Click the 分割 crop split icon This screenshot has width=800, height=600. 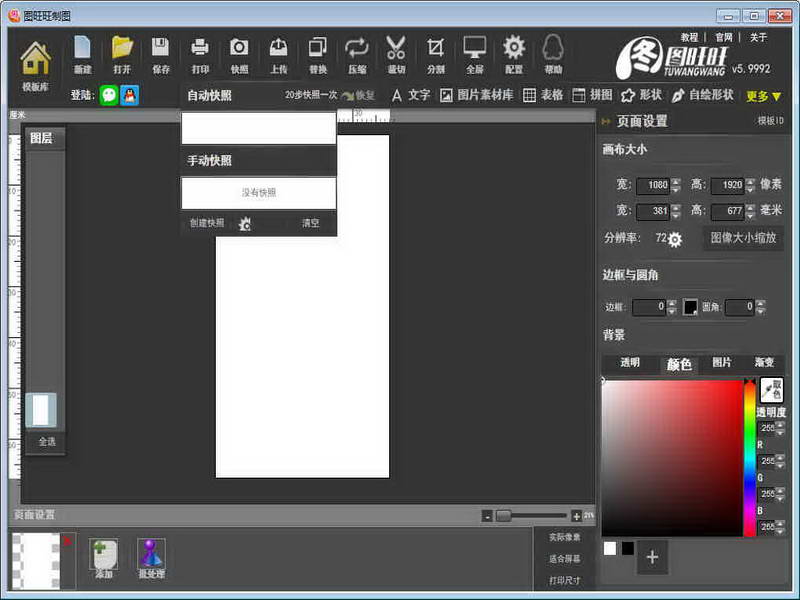click(436, 55)
